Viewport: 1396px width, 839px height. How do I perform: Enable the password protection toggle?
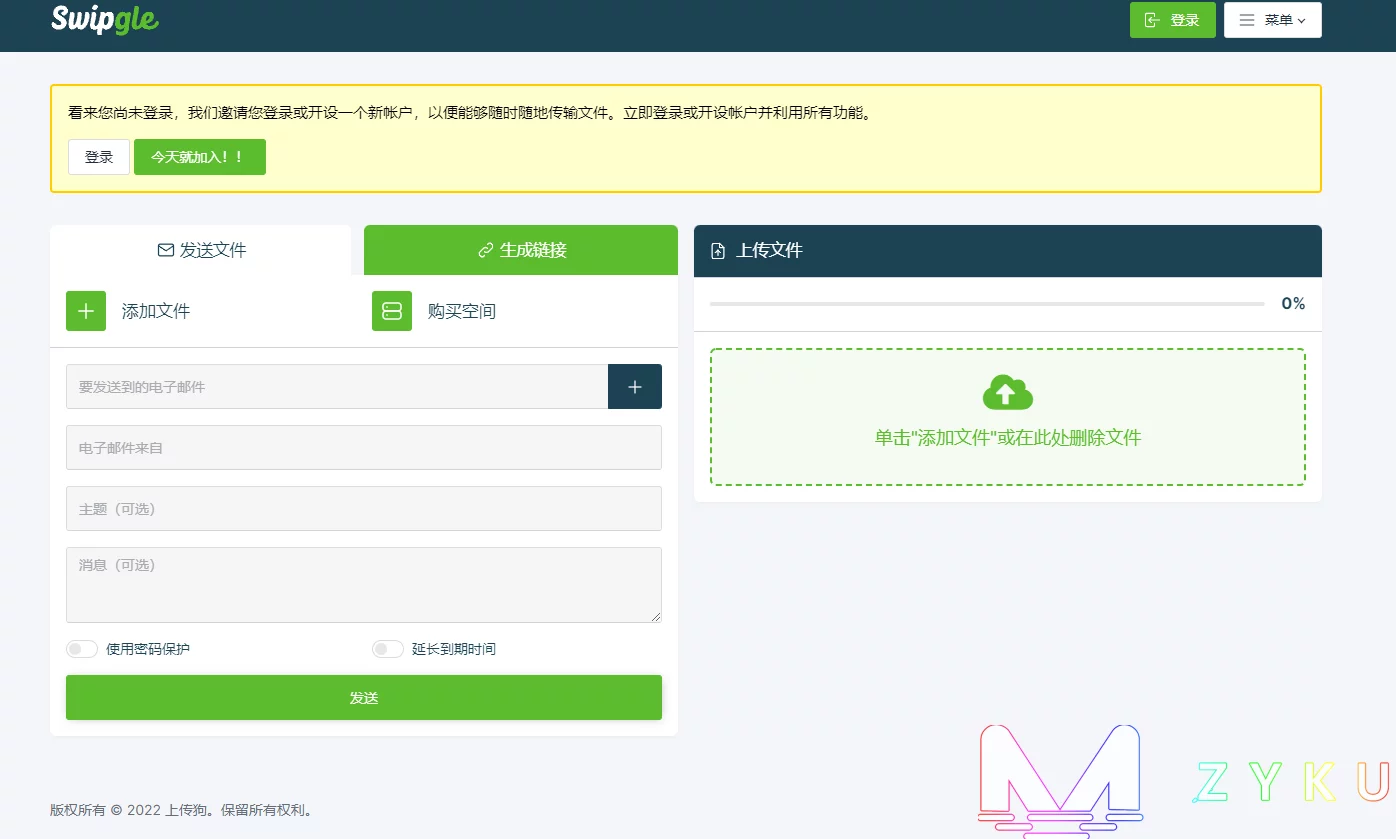pos(82,649)
